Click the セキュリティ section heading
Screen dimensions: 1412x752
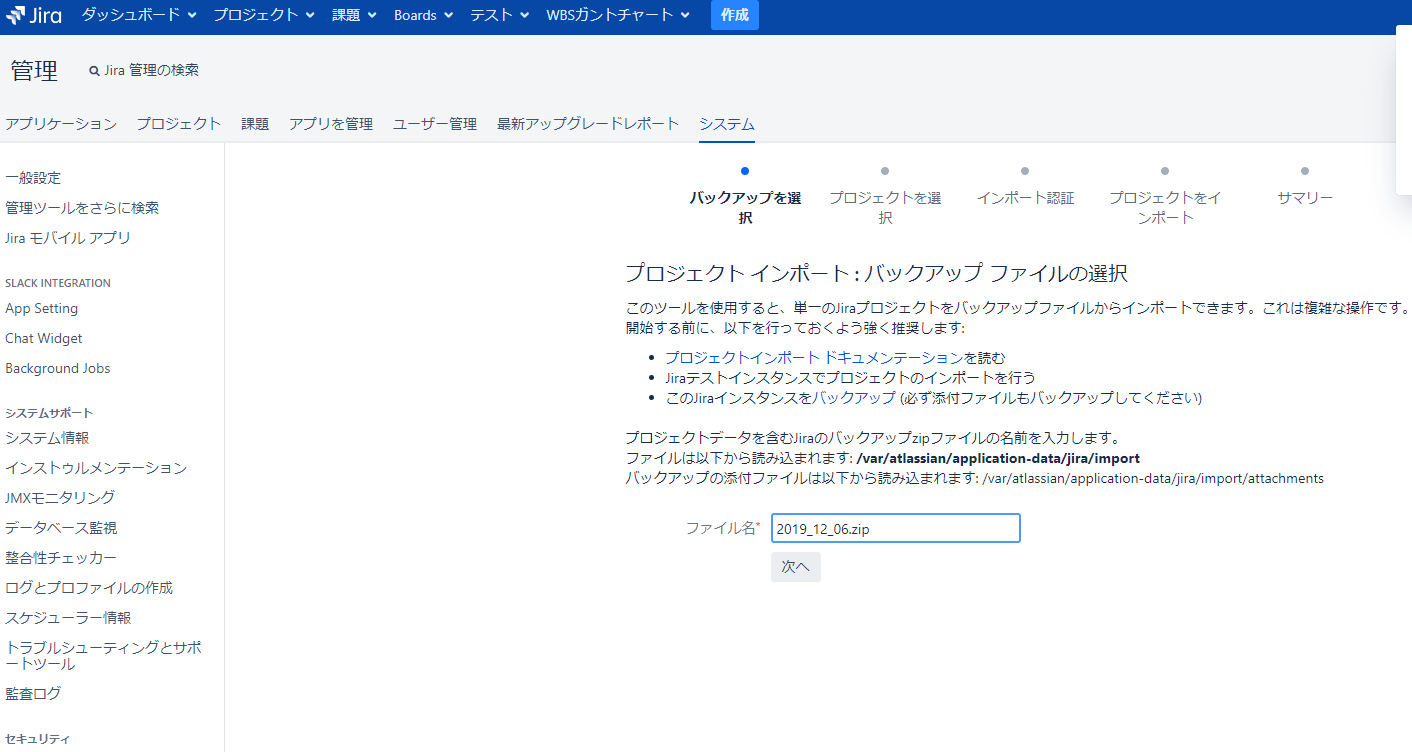click(38, 739)
